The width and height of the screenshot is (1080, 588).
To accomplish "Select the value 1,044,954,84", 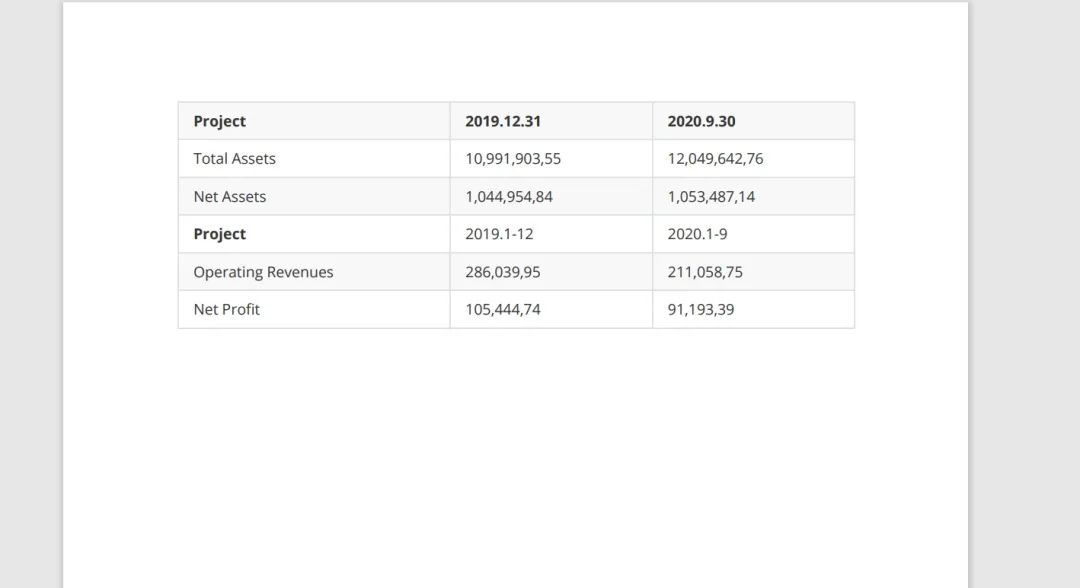I will click(509, 197).
